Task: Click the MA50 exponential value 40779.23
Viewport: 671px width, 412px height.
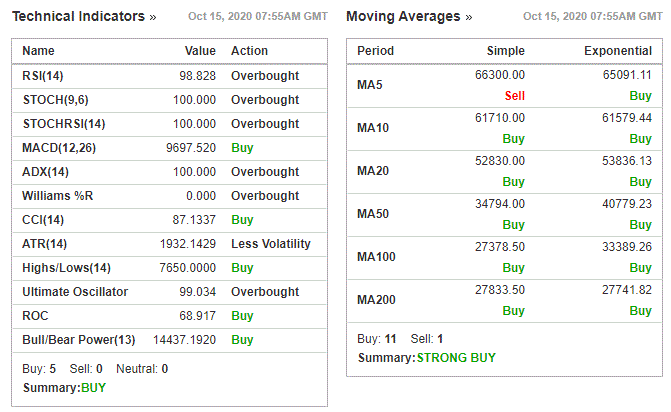Action: 627,204
